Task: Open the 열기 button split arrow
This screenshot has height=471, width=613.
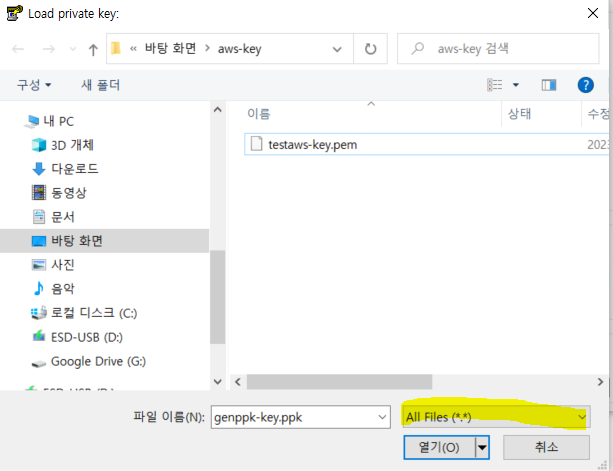Action: pyautogui.click(x=482, y=447)
